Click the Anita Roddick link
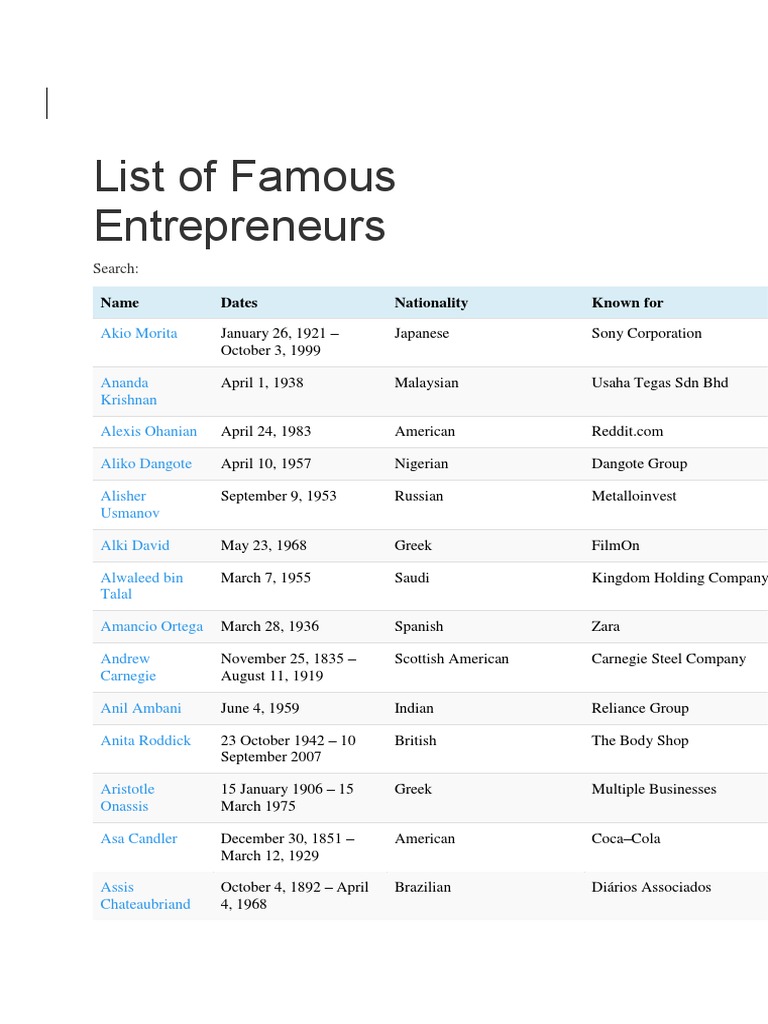The image size is (768, 1024). pyautogui.click(x=145, y=740)
